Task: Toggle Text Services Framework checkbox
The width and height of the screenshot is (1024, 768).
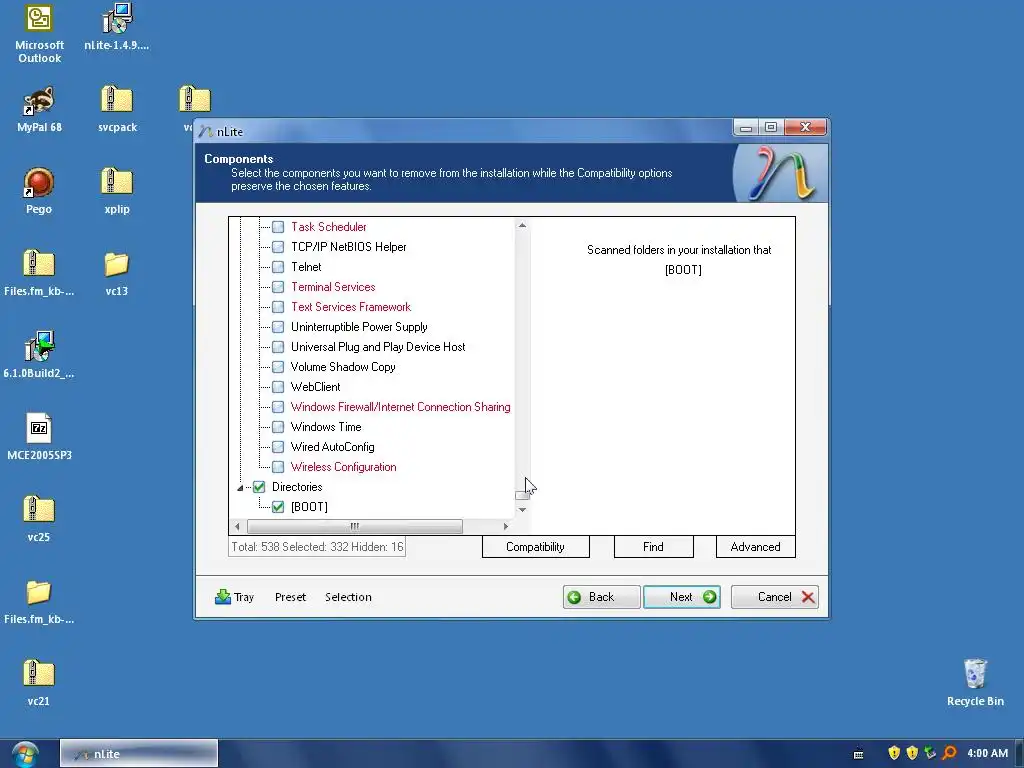Action: (x=278, y=307)
